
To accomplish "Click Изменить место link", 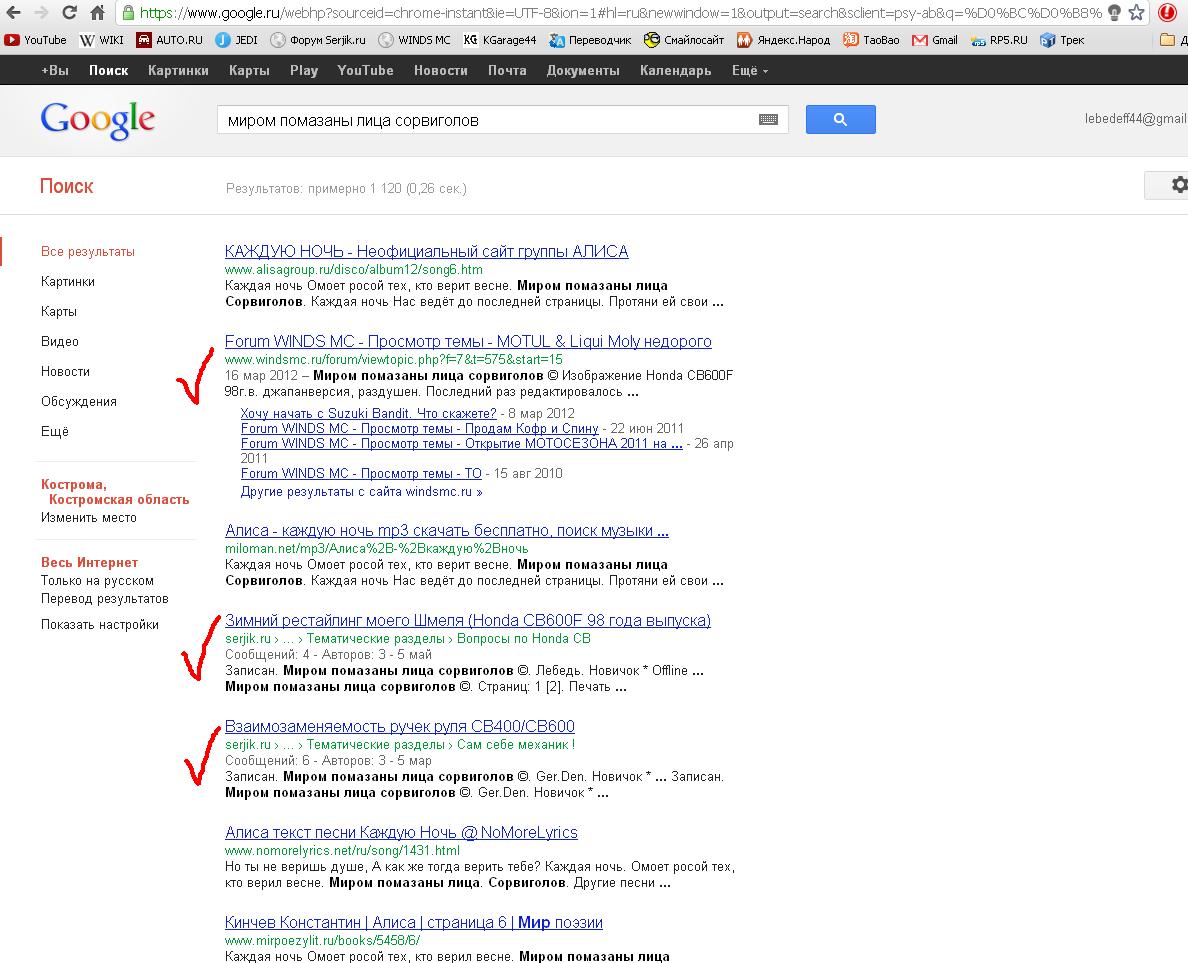I will point(89,518).
